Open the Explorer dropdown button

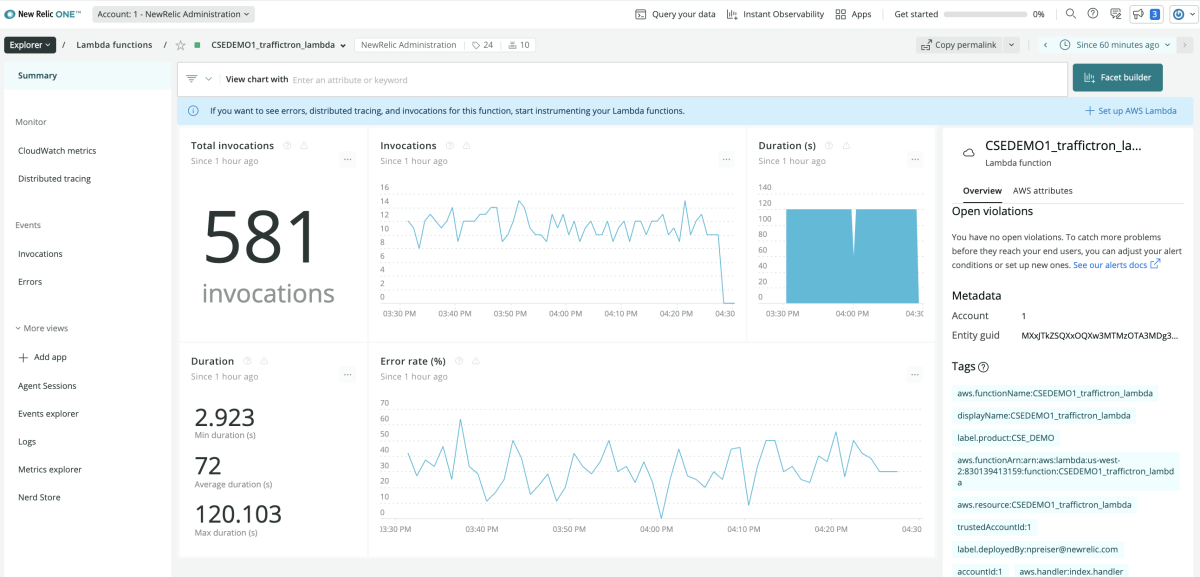(x=30, y=45)
